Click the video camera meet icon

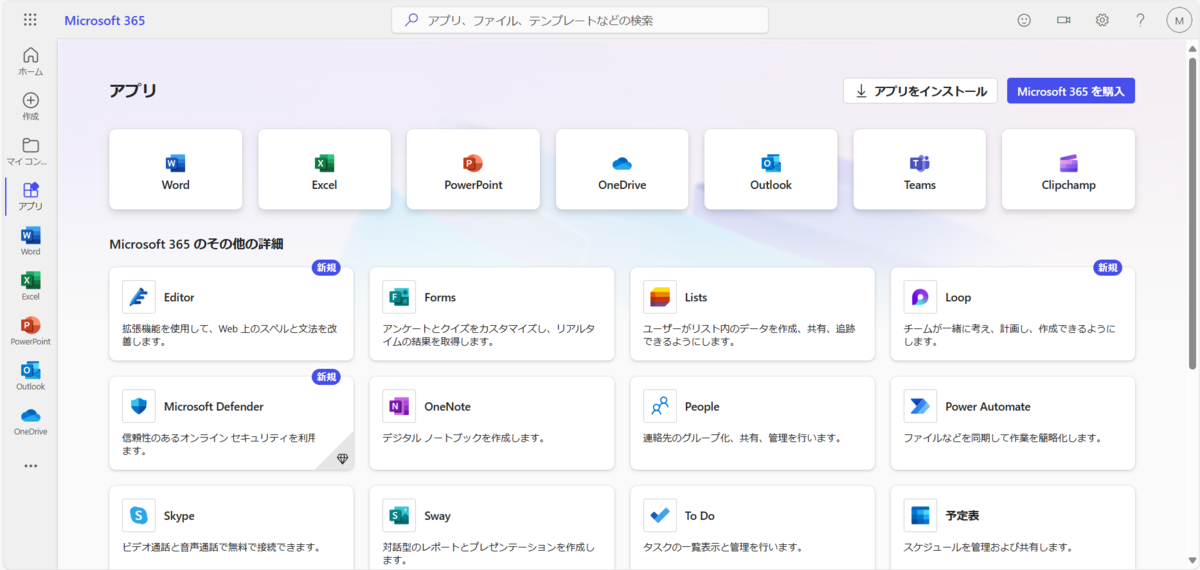(1063, 20)
